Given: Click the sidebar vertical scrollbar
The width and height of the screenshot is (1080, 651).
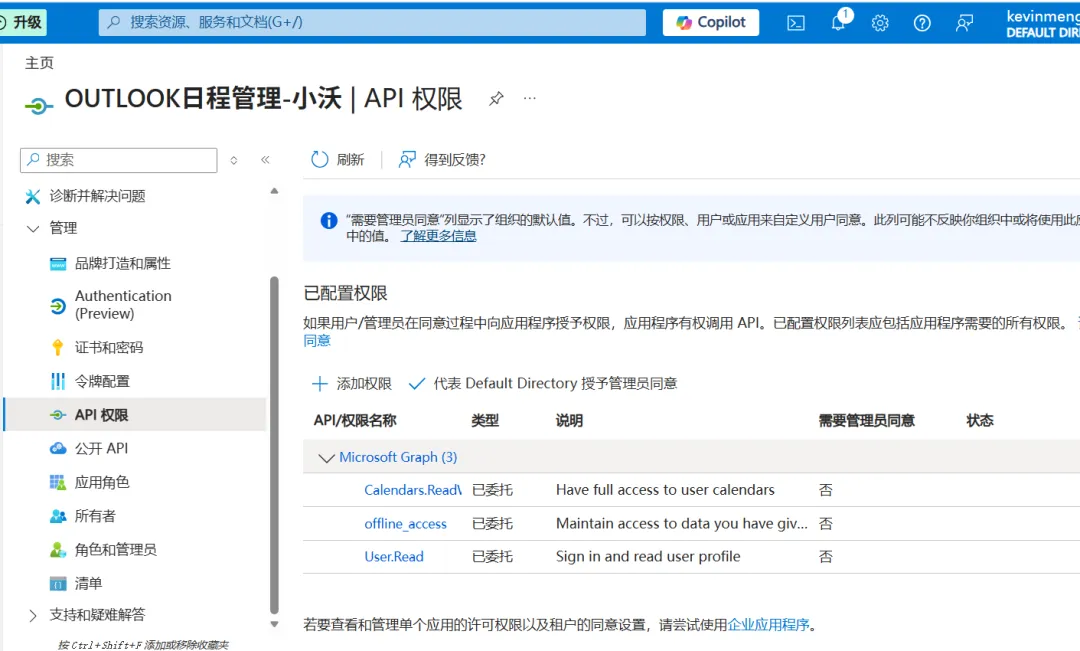Looking at the screenshot, I should 274,444.
